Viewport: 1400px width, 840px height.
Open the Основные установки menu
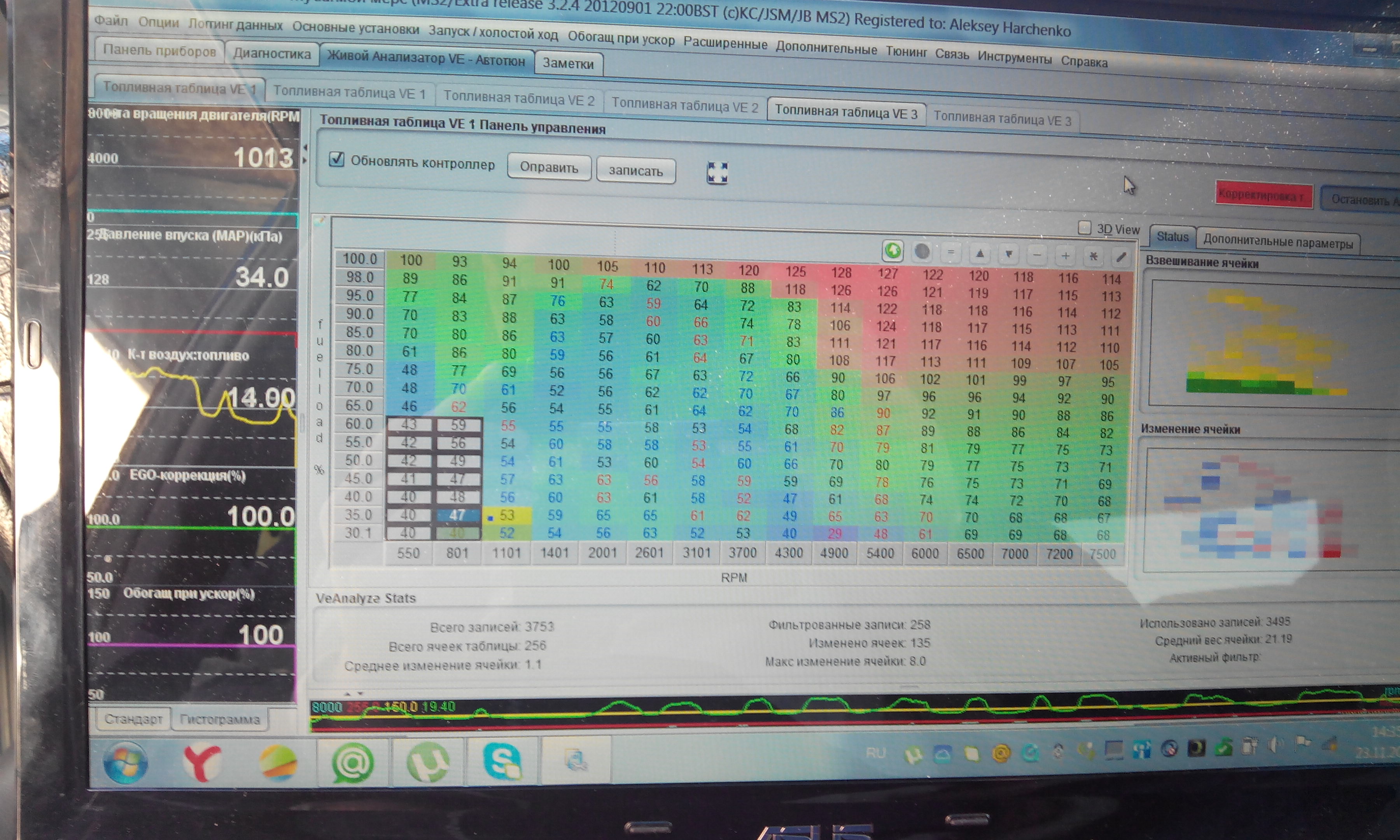pyautogui.click(x=356, y=28)
